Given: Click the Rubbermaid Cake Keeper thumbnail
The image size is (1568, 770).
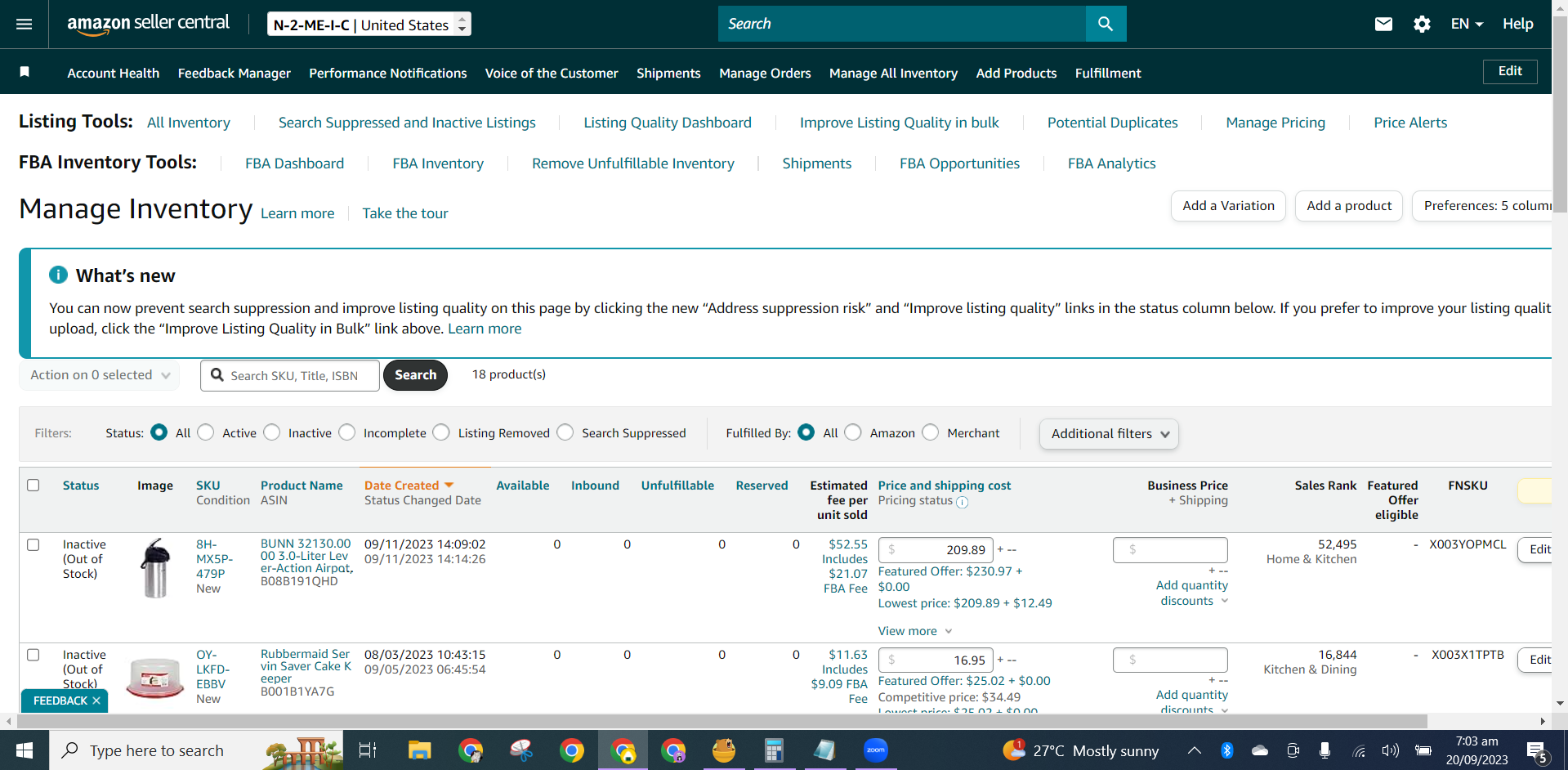Looking at the screenshot, I should pyautogui.click(x=155, y=677).
